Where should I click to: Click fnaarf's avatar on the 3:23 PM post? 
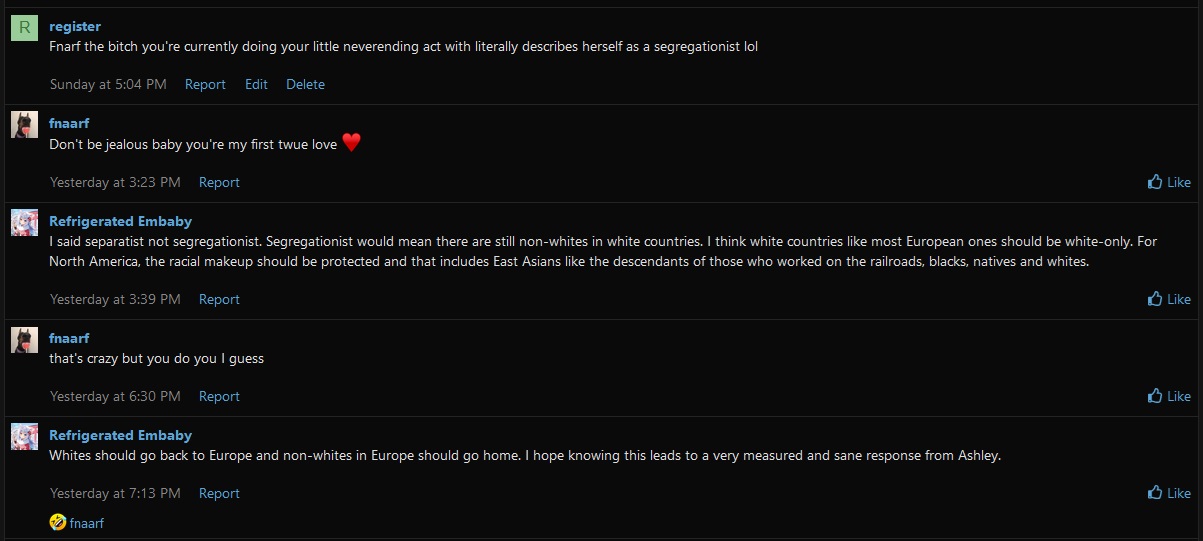click(24, 125)
